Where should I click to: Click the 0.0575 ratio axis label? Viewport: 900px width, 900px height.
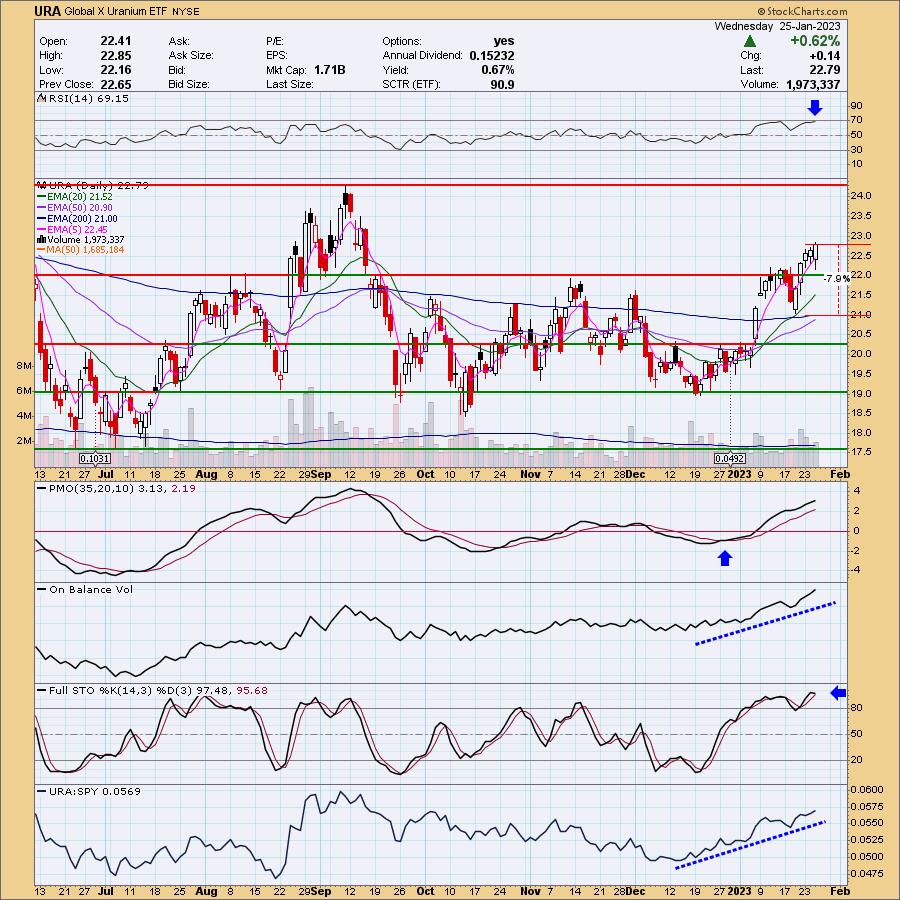(867, 806)
